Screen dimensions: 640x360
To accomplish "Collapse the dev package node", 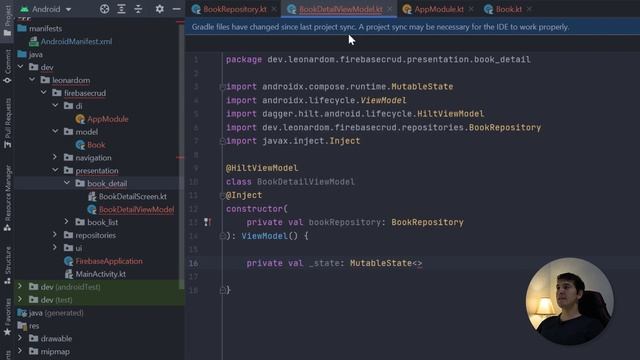I will pyautogui.click(x=20, y=67).
